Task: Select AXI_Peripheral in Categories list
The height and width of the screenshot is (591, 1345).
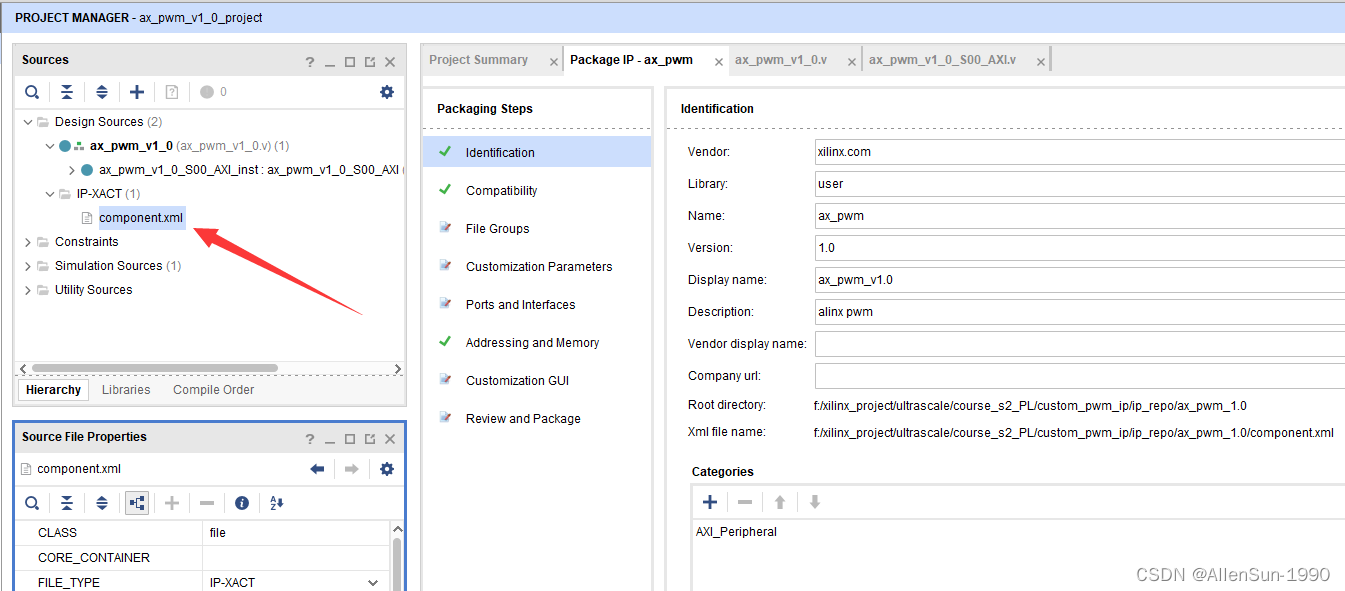Action: (x=736, y=532)
